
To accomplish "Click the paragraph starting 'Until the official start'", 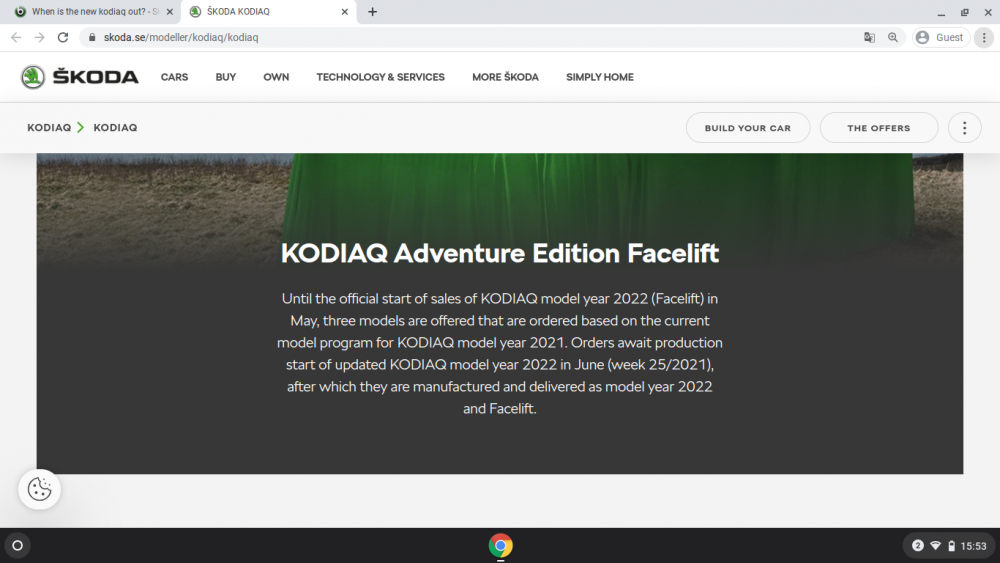I will tap(500, 353).
